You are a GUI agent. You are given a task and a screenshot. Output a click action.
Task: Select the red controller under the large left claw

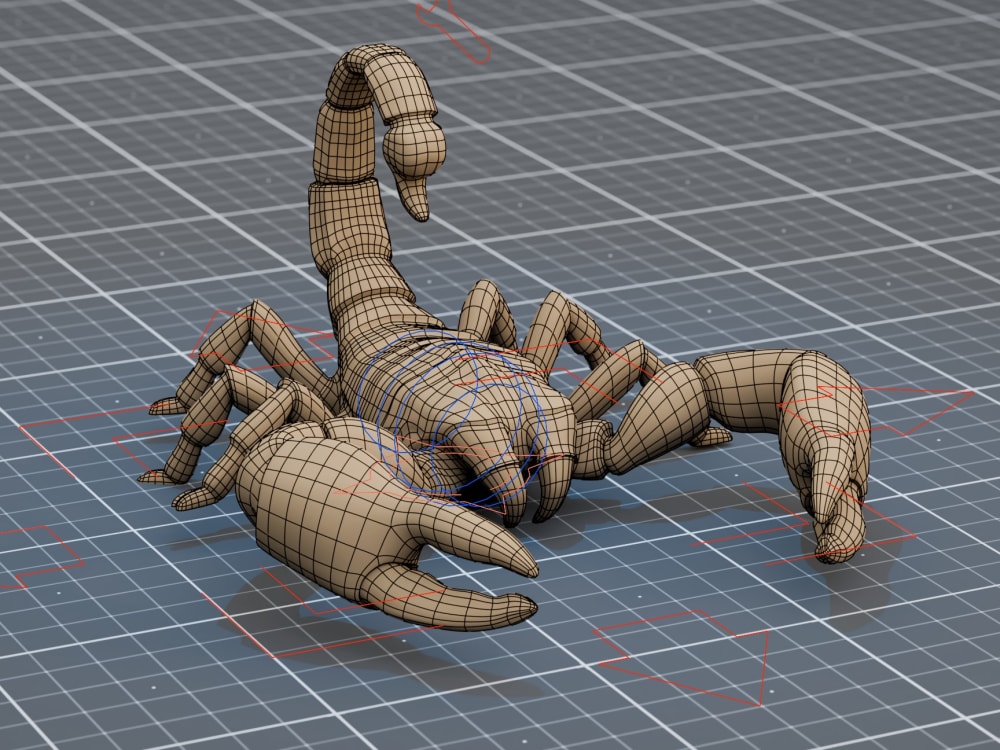(x=322, y=612)
